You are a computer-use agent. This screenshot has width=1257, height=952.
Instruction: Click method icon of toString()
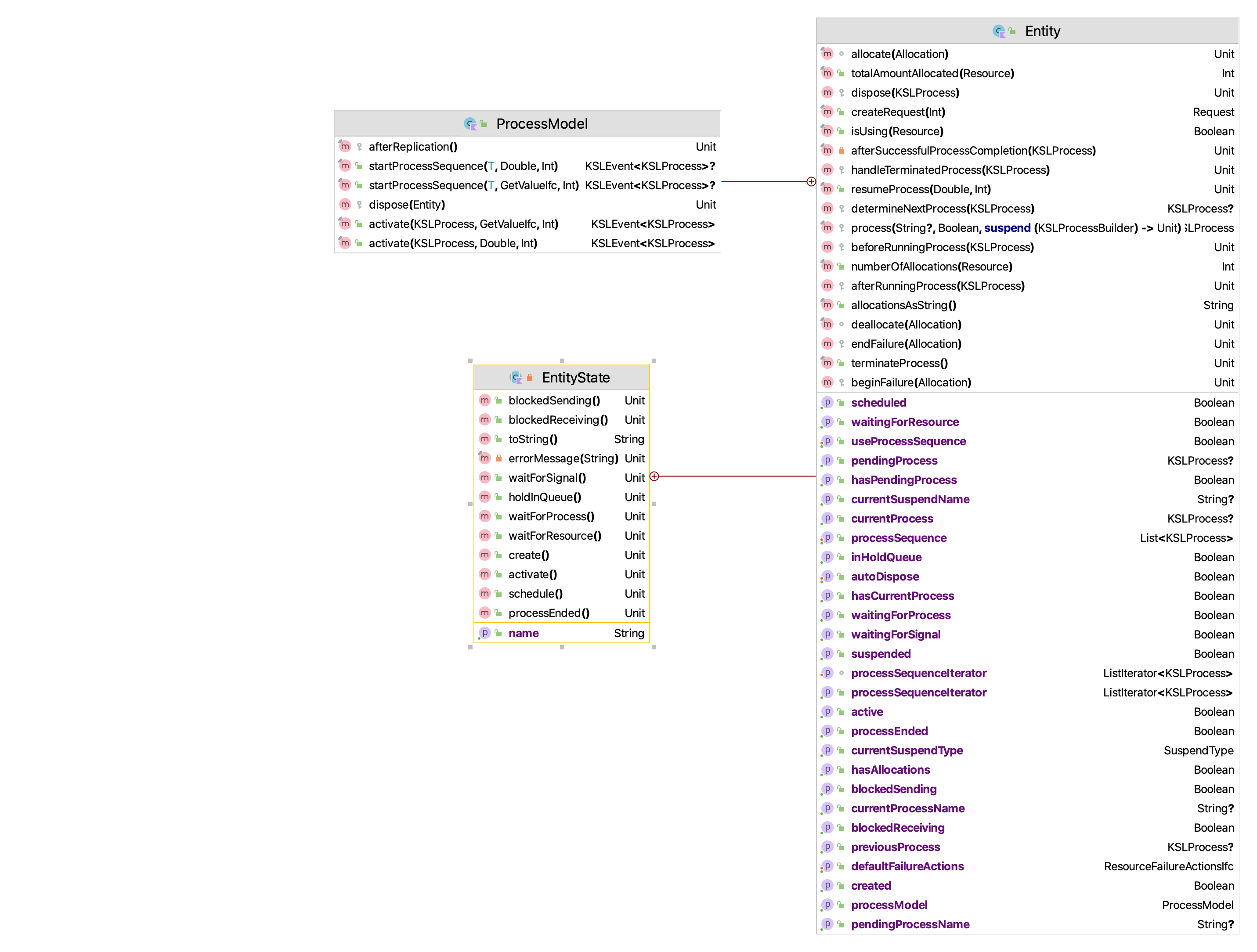point(485,439)
